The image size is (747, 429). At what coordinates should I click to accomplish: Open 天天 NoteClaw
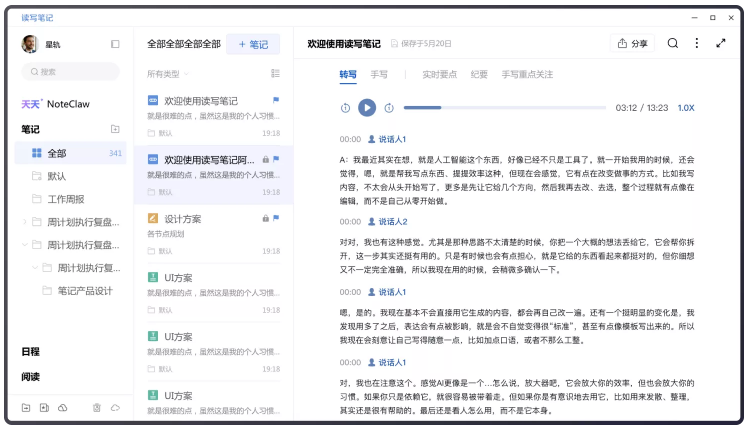coord(56,104)
